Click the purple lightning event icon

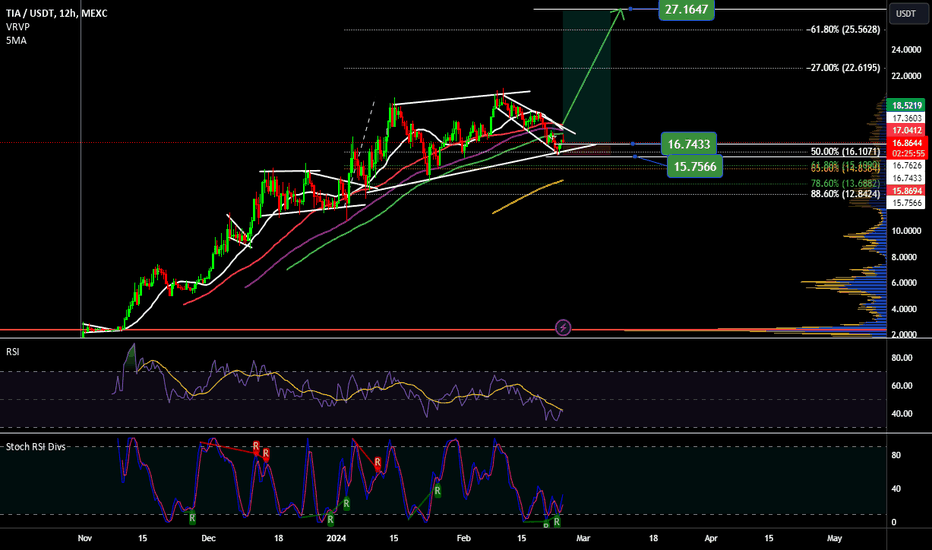563,327
